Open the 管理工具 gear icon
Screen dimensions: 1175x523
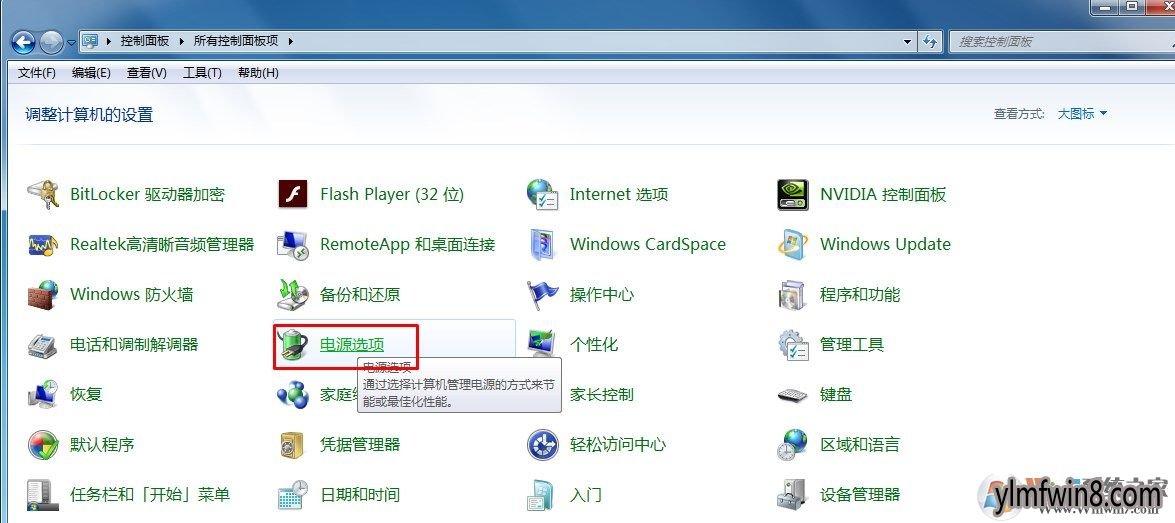point(793,345)
